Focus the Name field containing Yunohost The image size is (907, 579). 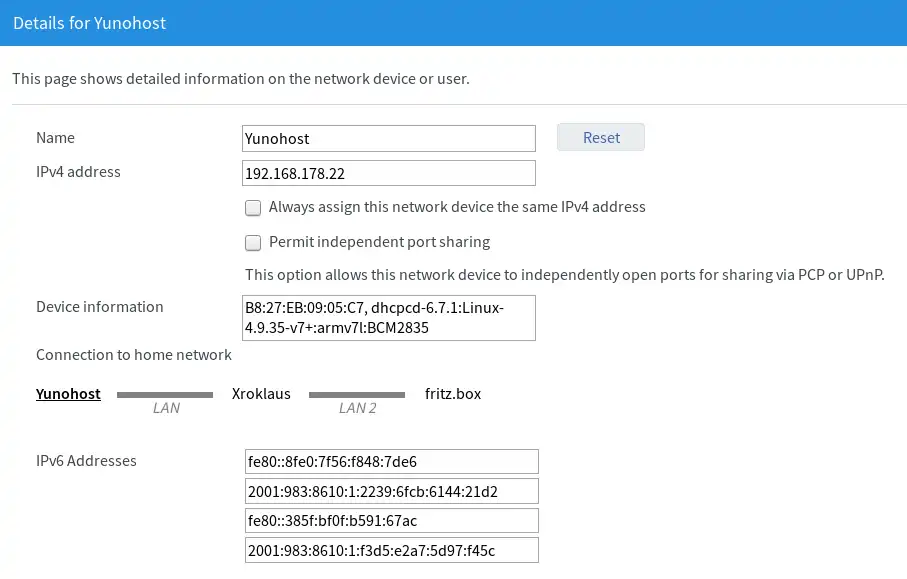389,139
